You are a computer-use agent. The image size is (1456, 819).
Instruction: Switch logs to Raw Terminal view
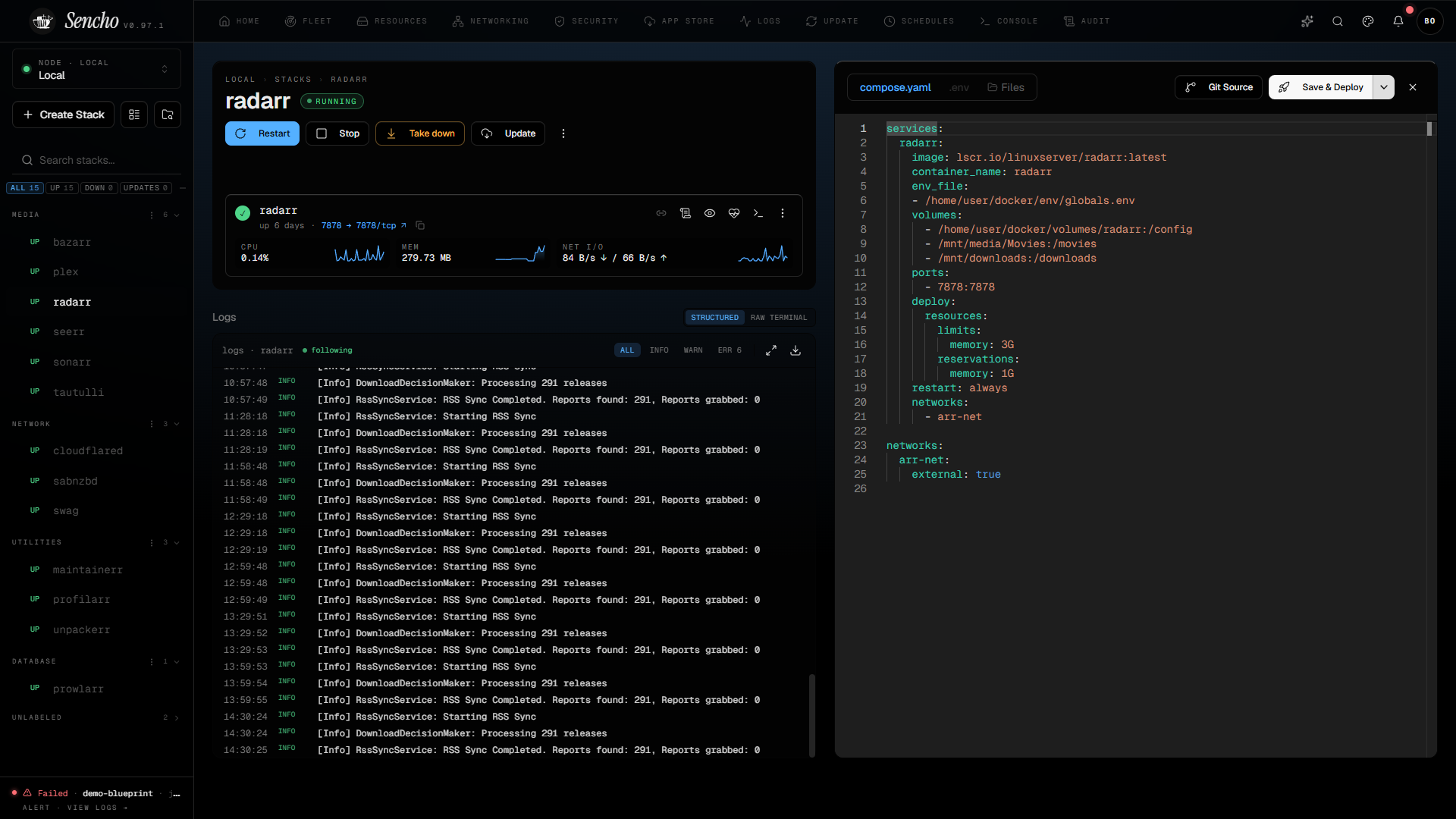[x=779, y=318]
